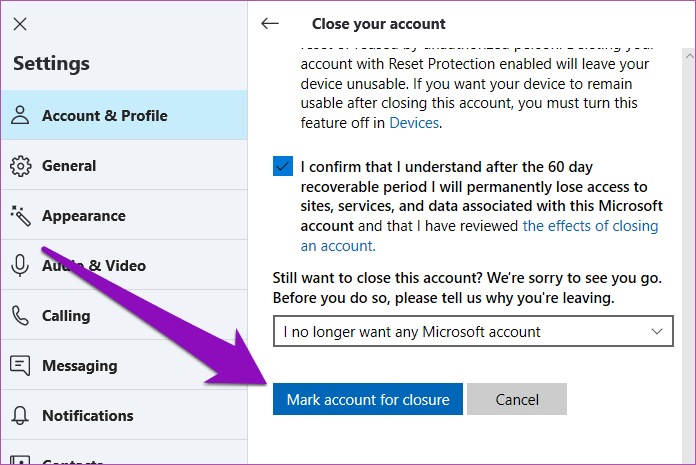
Task: Open the reason for leaving dropdown
Action: point(473,331)
